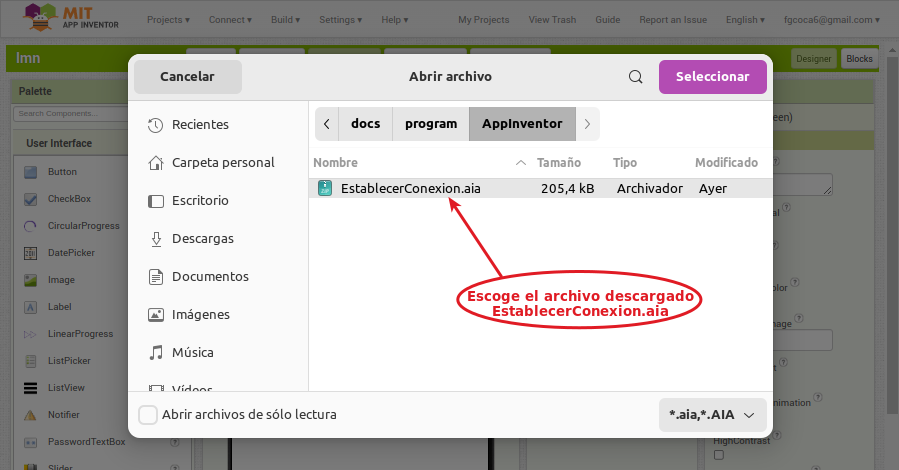The width and height of the screenshot is (899, 470).
Task: Toggle the HighContrast checkbox
Action: pyautogui.click(x=719, y=455)
